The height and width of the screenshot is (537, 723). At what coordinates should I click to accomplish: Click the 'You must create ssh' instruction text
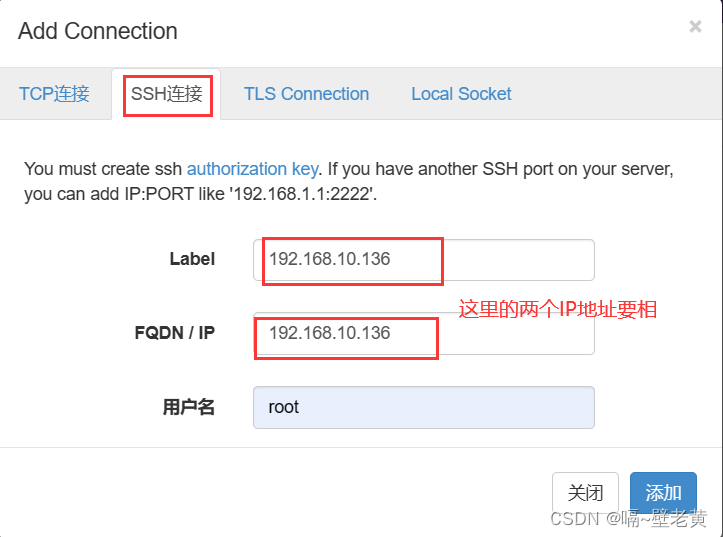click(103, 169)
